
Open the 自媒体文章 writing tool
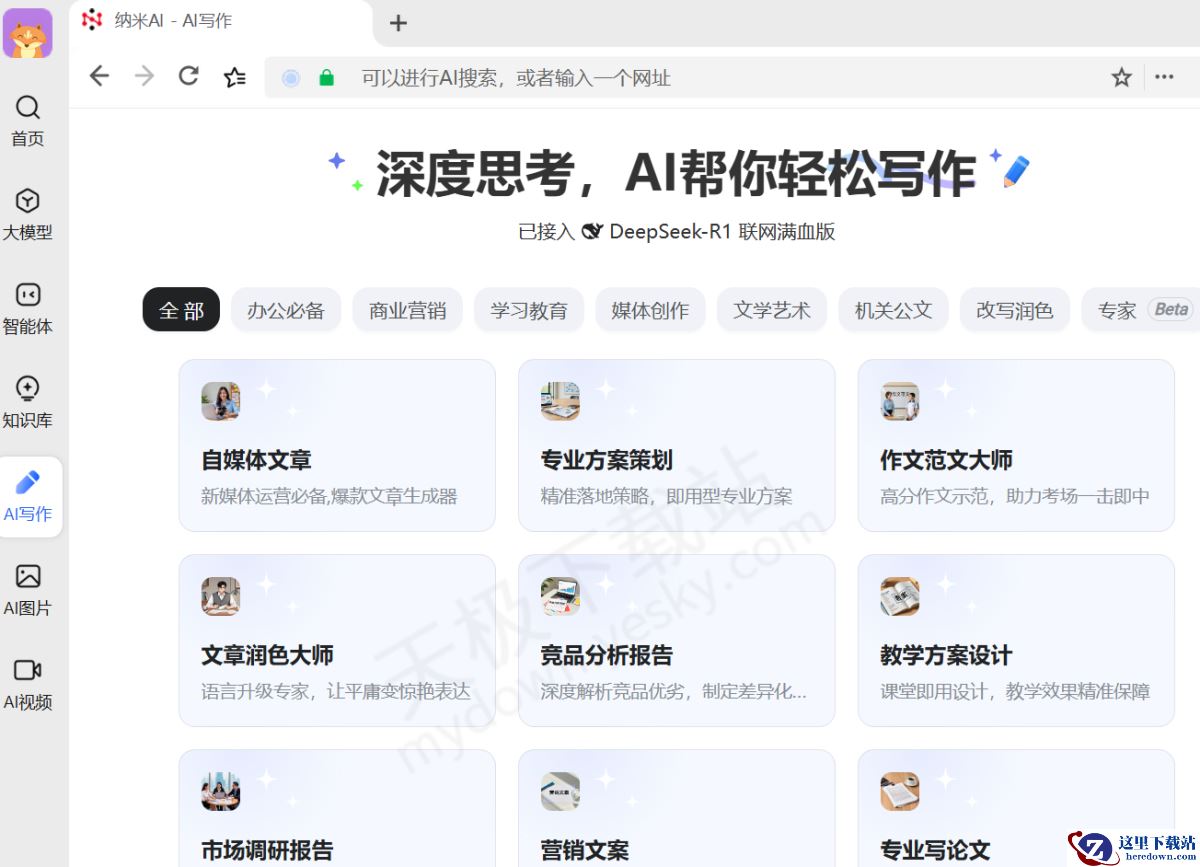coord(337,445)
